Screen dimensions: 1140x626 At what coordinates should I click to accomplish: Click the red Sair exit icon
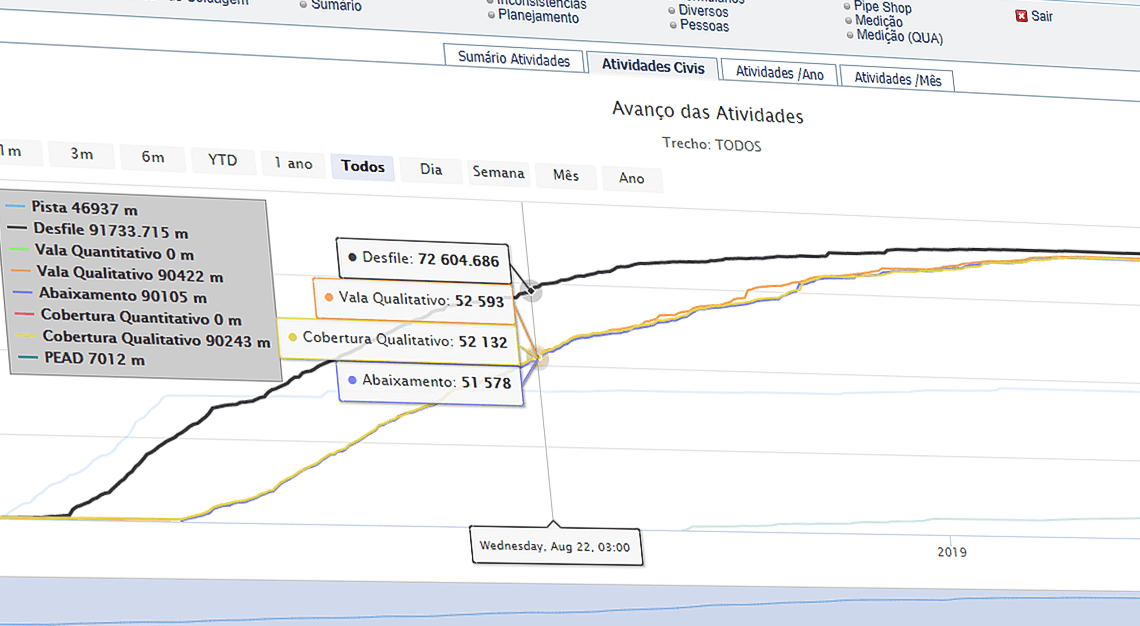(x=1021, y=17)
